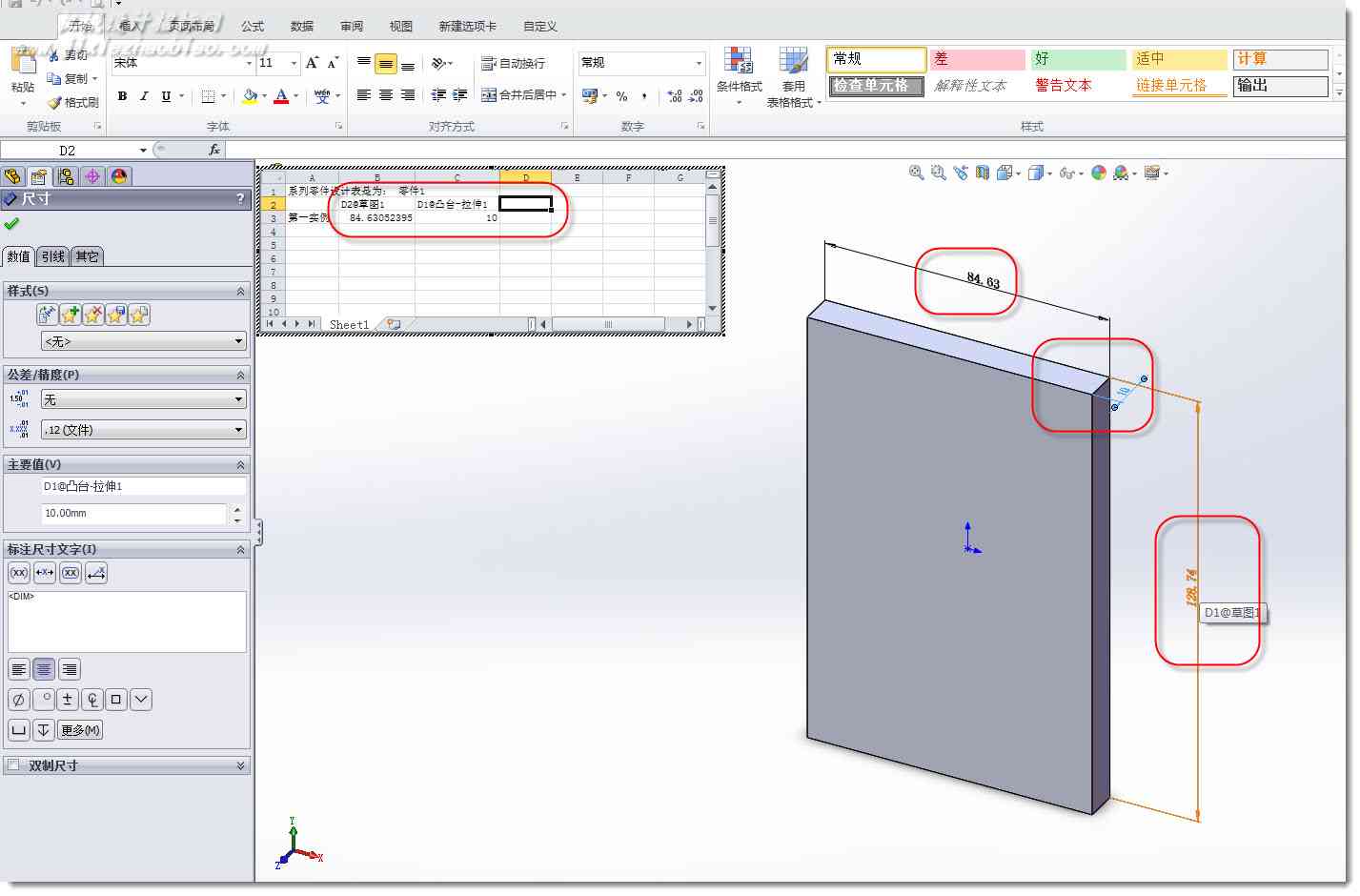Open the Name Box D2 dropdown arrow
Viewport: 1360px width, 896px height.
pyautogui.click(x=143, y=150)
